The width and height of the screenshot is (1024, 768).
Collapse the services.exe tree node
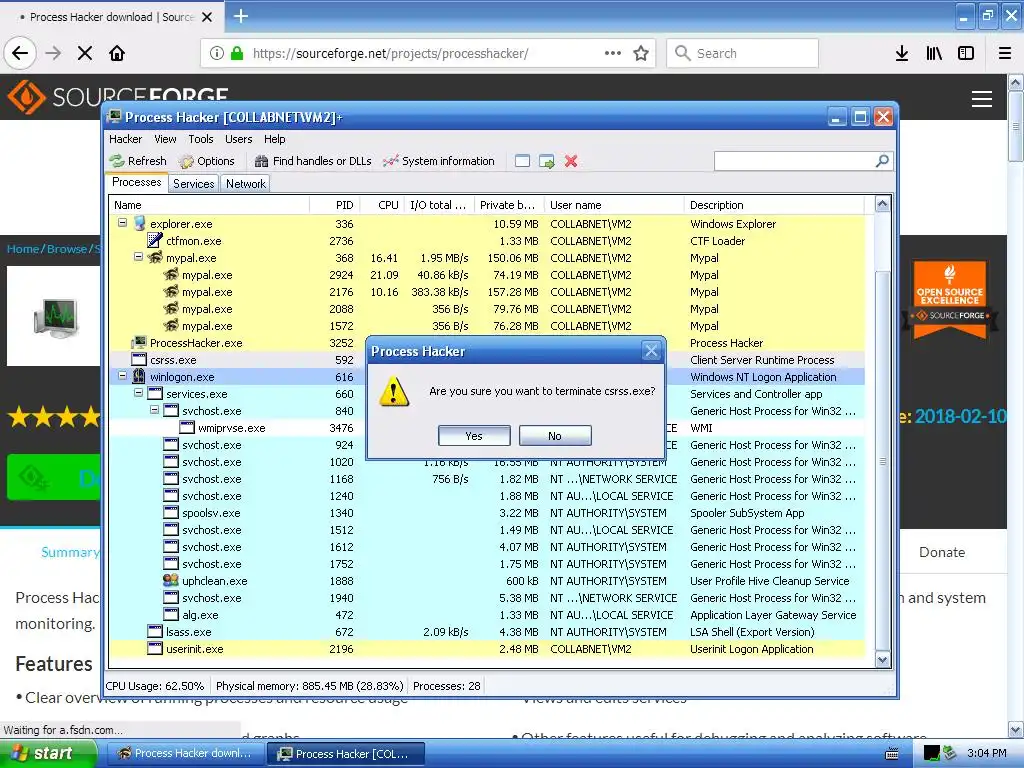(x=138, y=392)
